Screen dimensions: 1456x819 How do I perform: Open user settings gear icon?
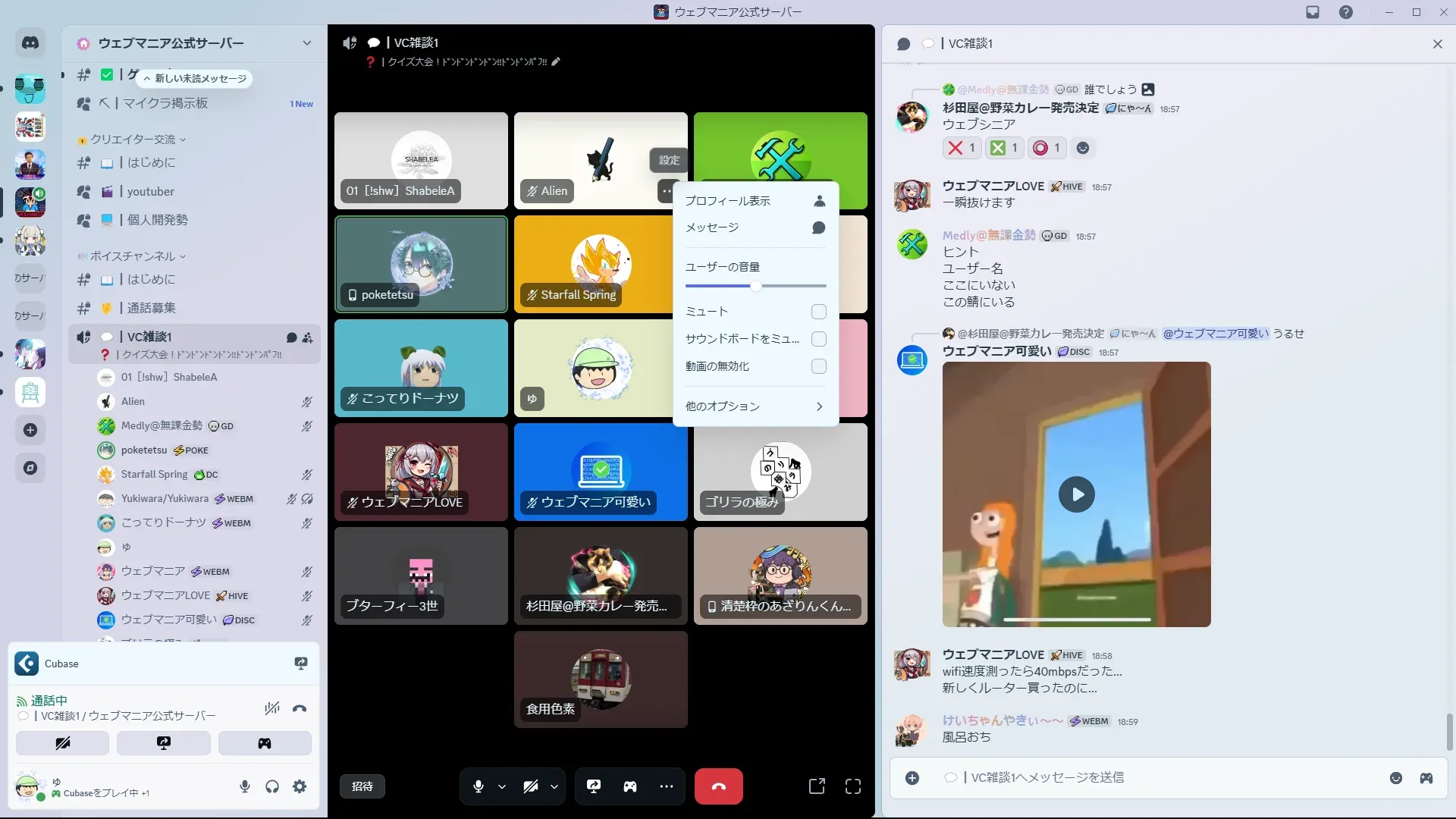coord(300,786)
